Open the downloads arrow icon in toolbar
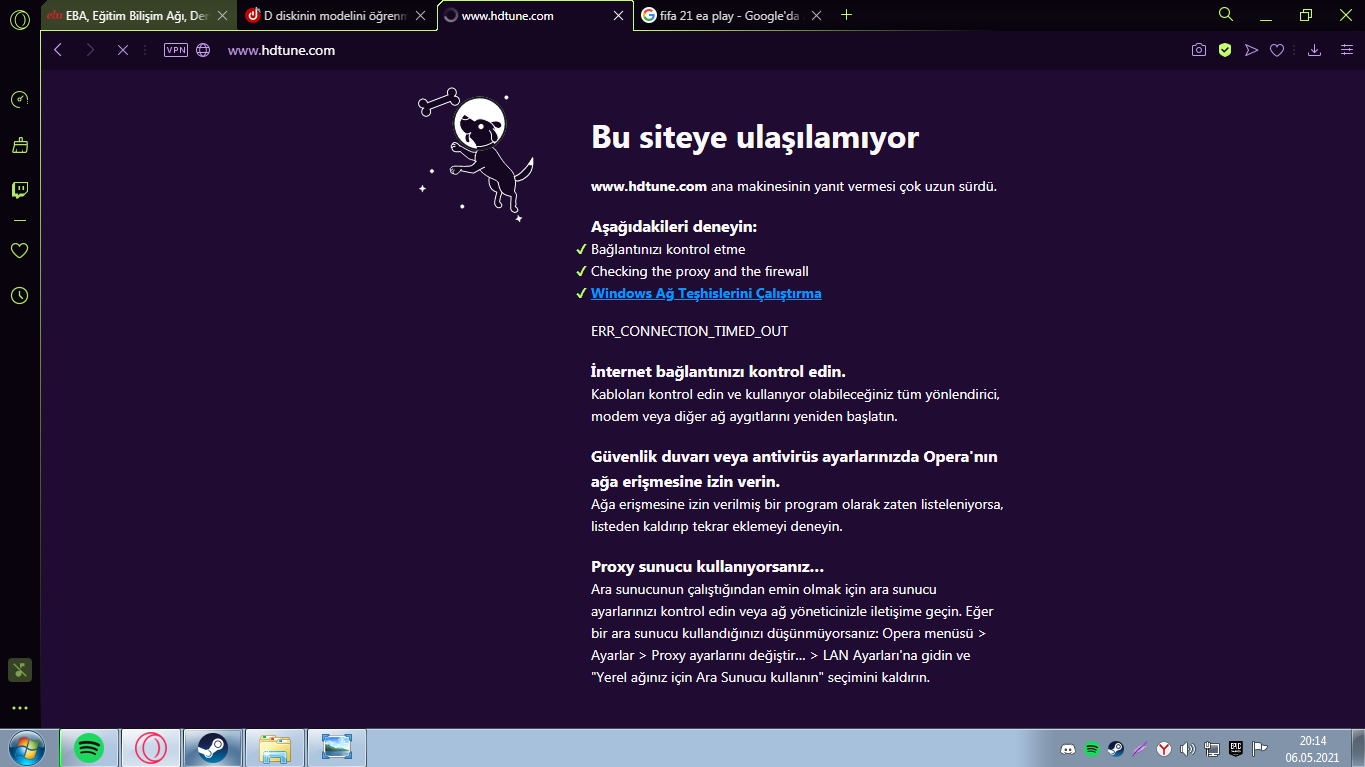Viewport: 1365px width, 767px height. (1315, 50)
